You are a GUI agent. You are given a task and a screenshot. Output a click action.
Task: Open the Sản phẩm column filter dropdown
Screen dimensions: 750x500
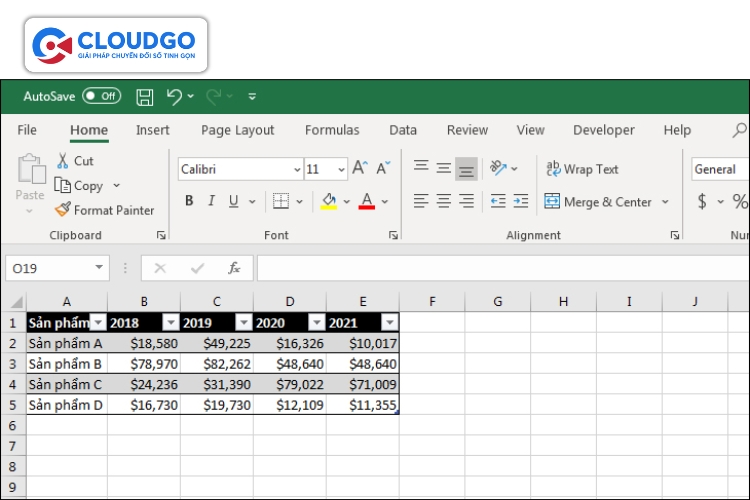coord(97,323)
